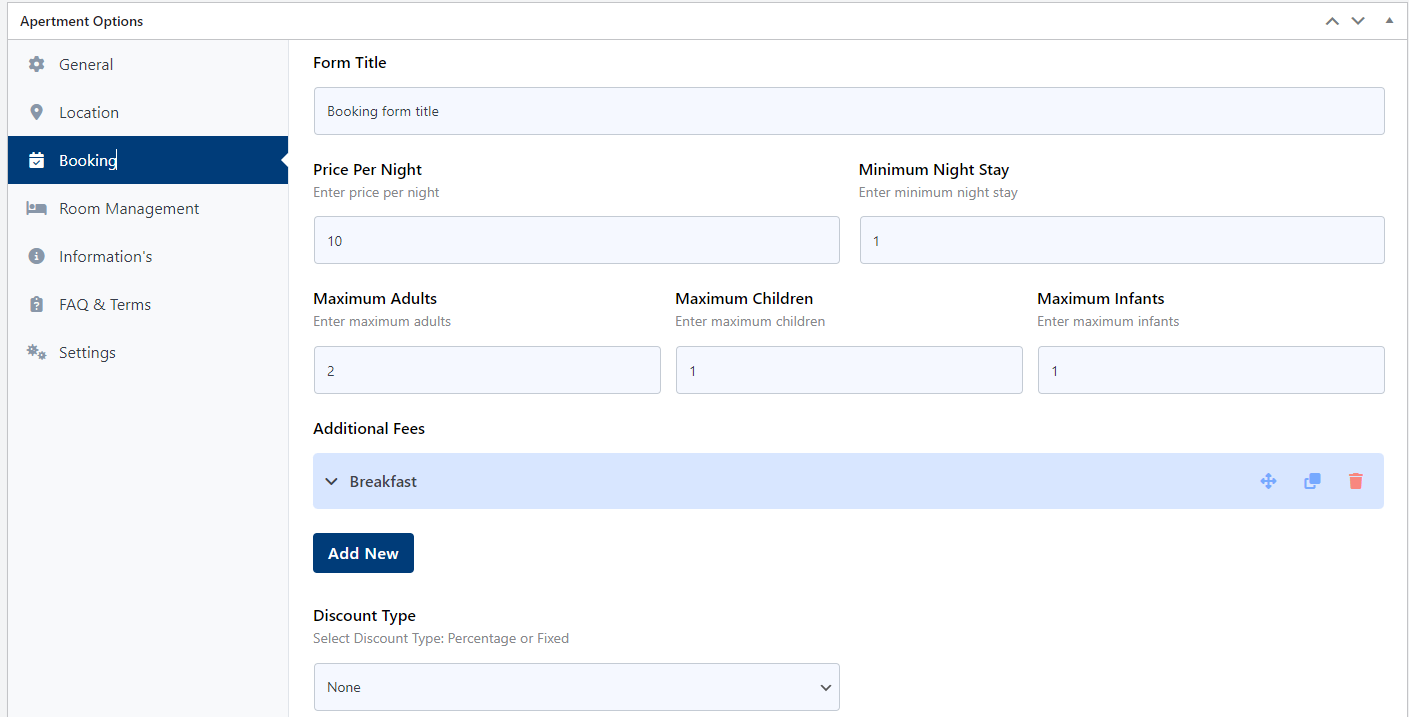This screenshot has height=717, width=1409.
Task: Open the Room Management tab
Action: tap(129, 208)
